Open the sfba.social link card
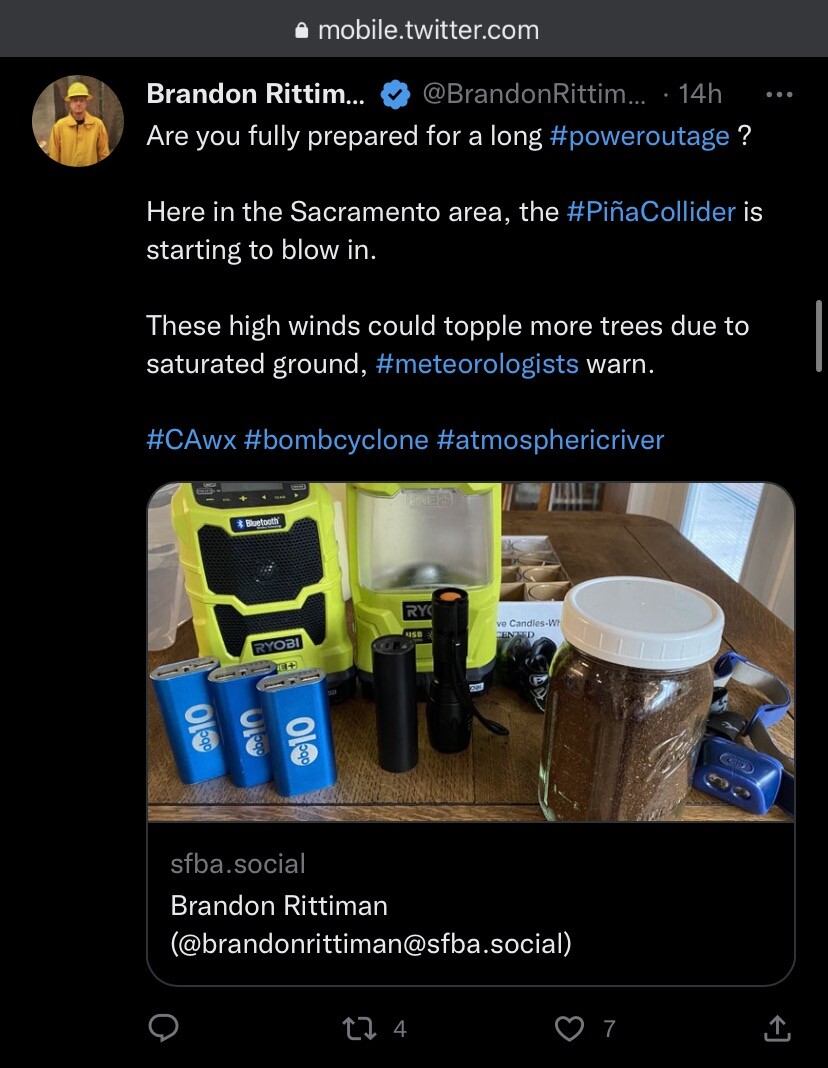 [x=470, y=903]
